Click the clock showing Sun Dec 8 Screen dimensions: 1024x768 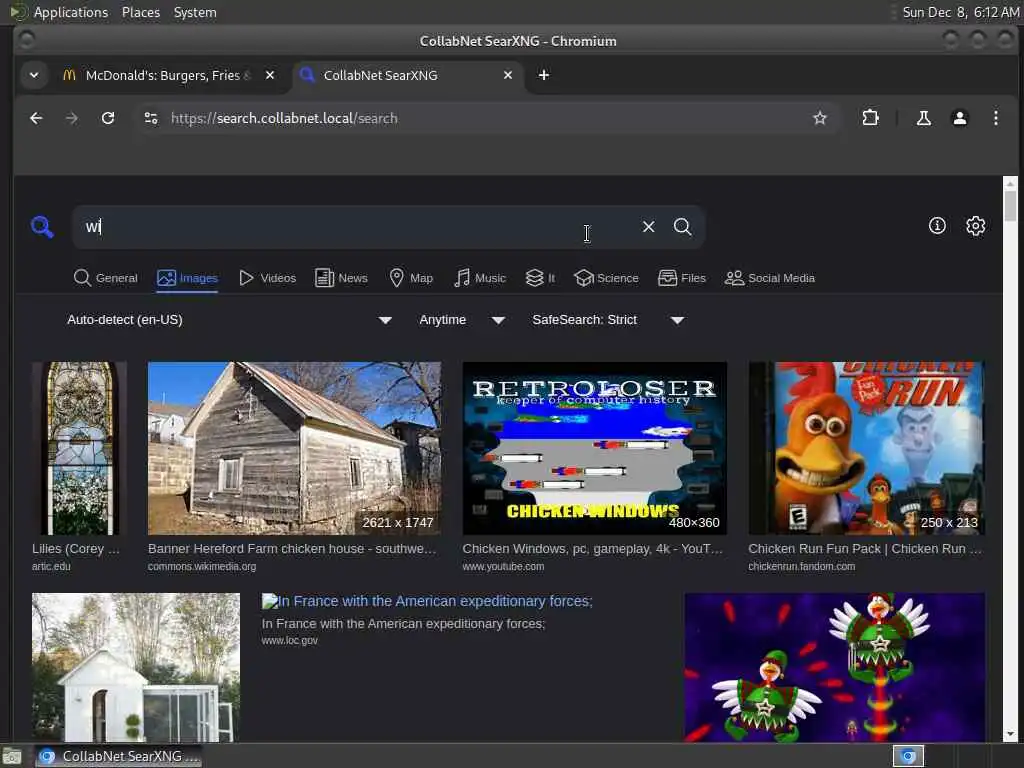[x=960, y=12]
